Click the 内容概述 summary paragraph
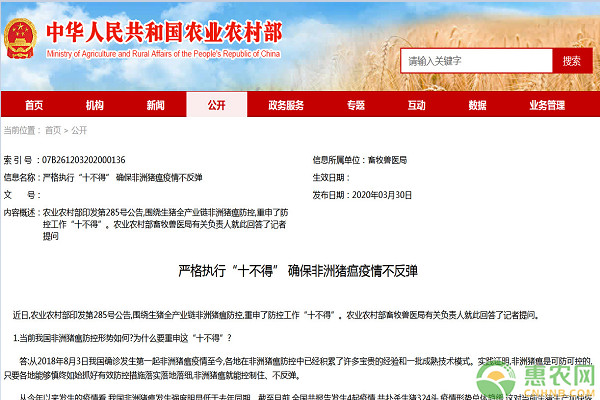This screenshot has height=400, width=600. coord(165,224)
